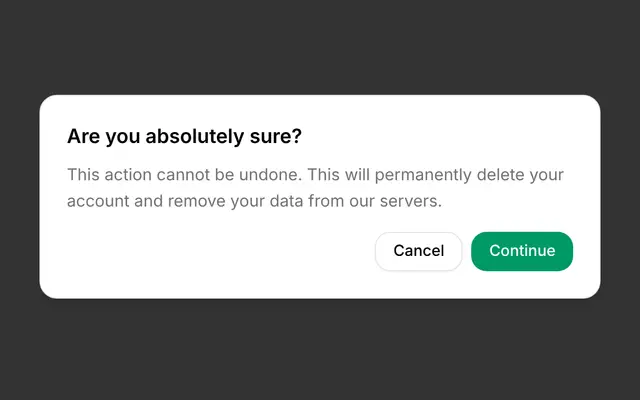Click the dark overlay below the dialog

(320, 349)
